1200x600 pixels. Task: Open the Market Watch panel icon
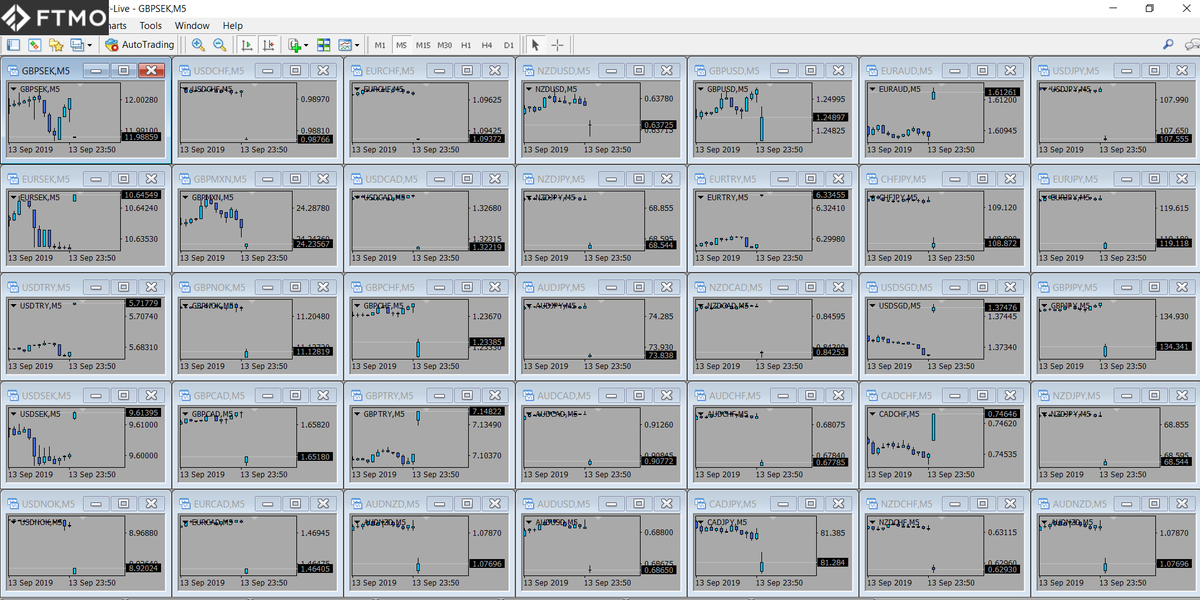point(13,45)
